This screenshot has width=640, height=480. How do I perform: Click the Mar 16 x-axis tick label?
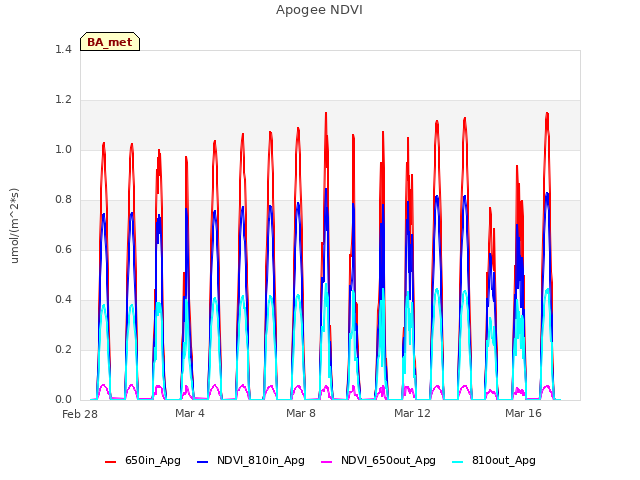(523, 413)
